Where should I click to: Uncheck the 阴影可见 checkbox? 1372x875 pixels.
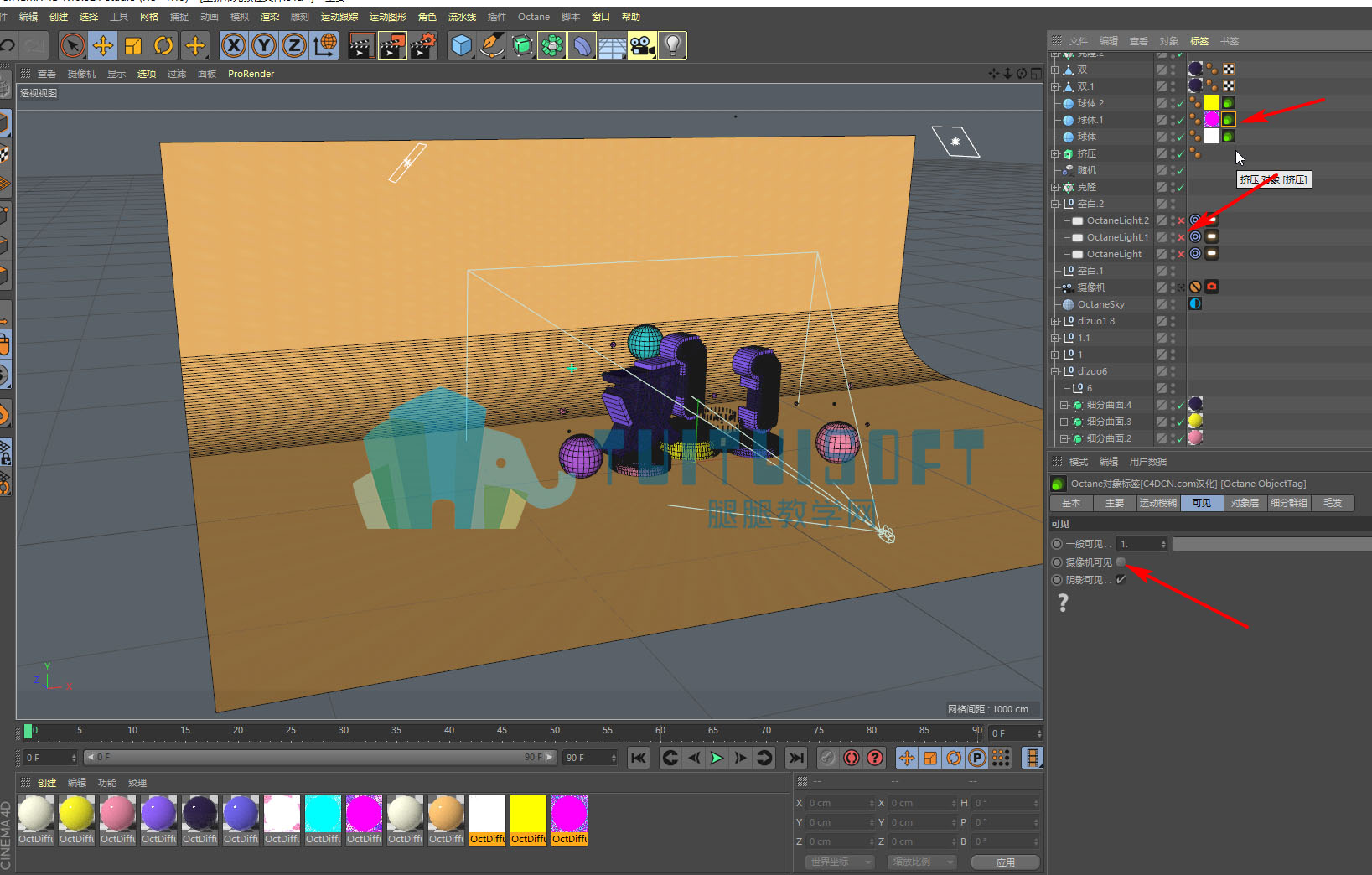click(x=1121, y=580)
